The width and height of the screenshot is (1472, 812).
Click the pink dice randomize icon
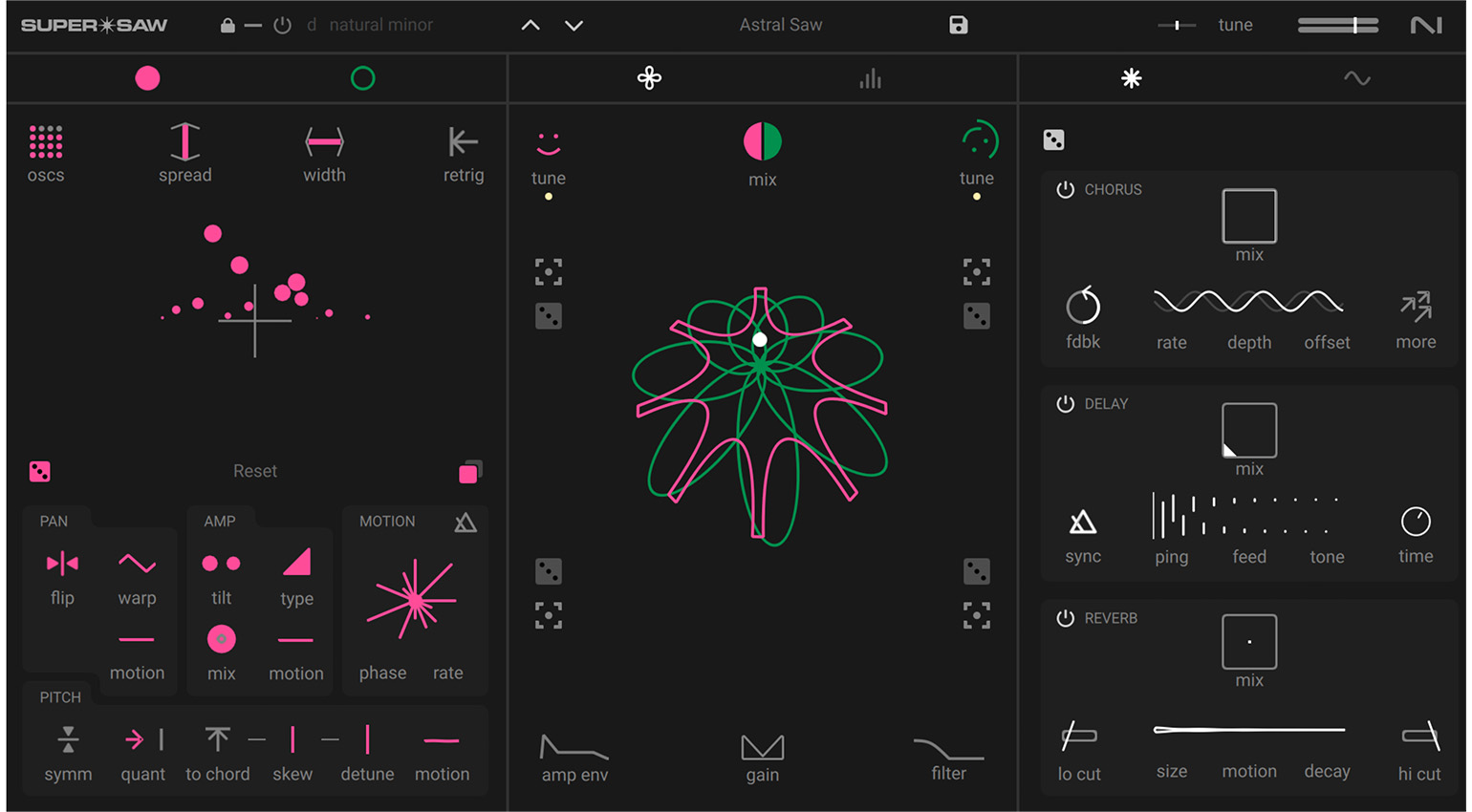click(39, 472)
